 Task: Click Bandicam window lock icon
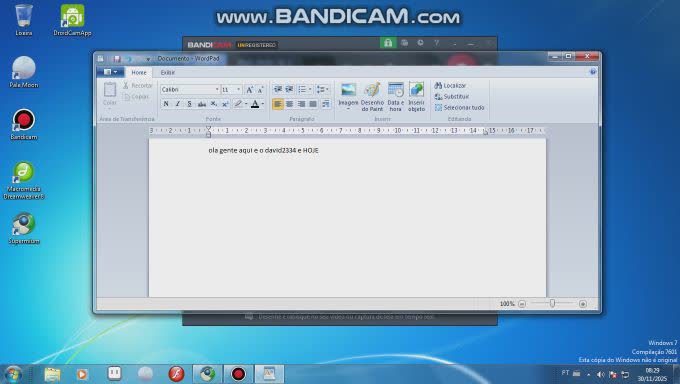pyautogui.click(x=388, y=43)
